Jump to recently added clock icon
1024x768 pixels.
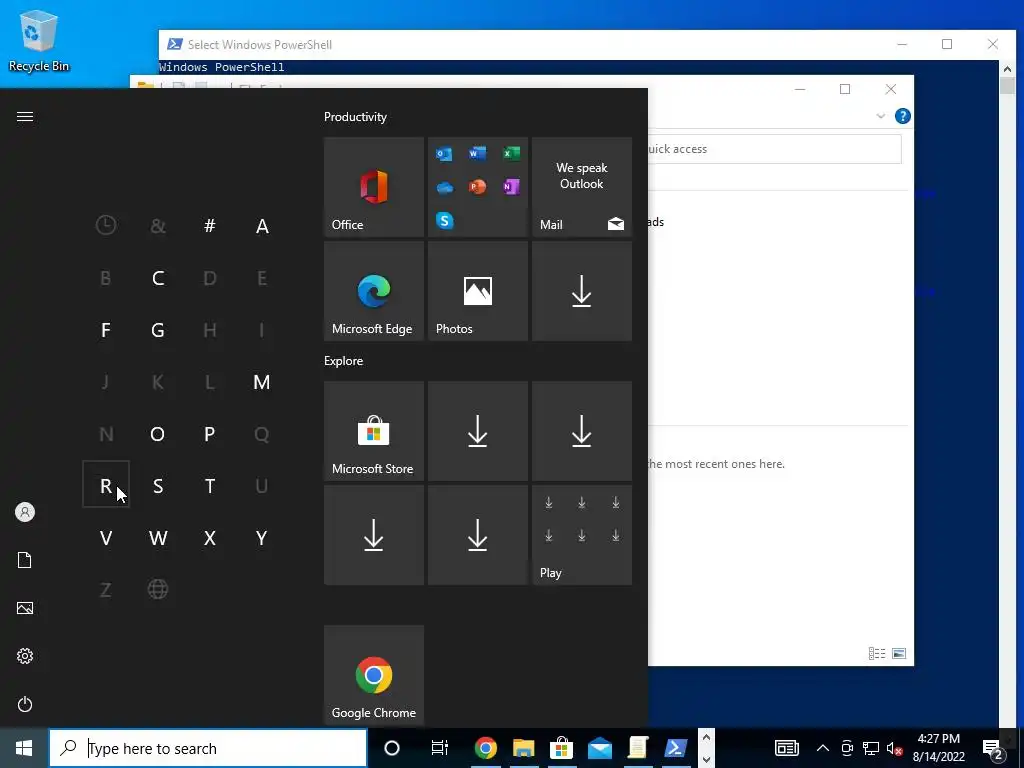106,225
